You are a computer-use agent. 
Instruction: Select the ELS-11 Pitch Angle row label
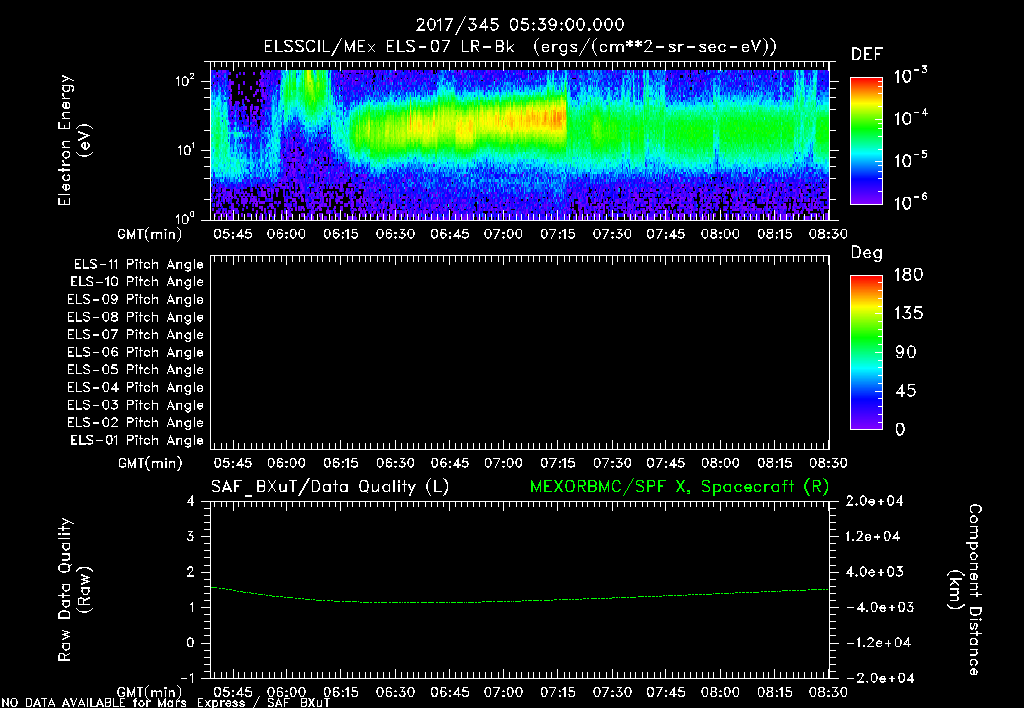(x=138, y=265)
